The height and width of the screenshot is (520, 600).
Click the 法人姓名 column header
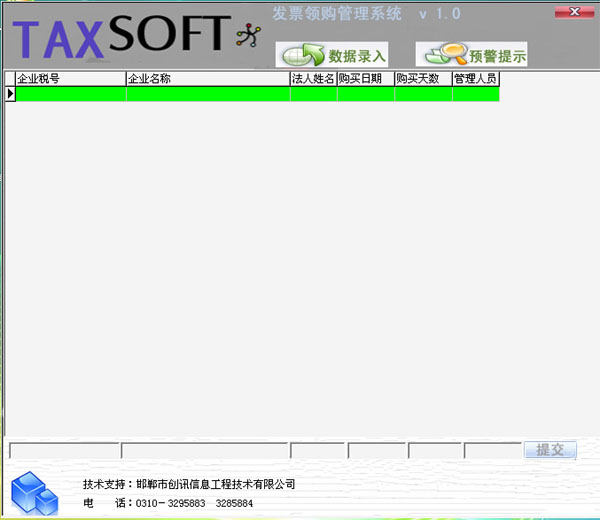coord(313,78)
